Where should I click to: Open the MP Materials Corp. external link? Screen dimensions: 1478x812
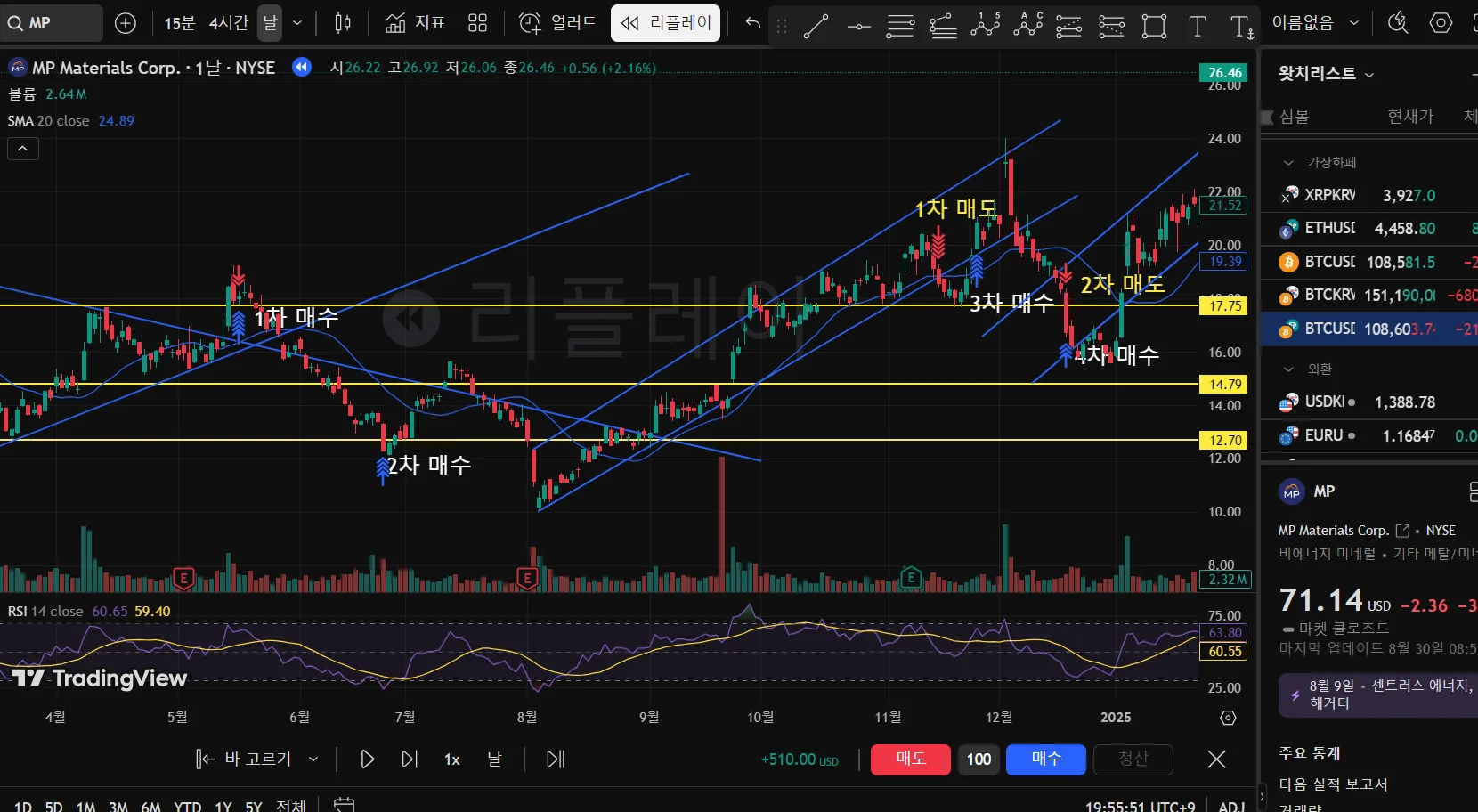tap(1403, 531)
